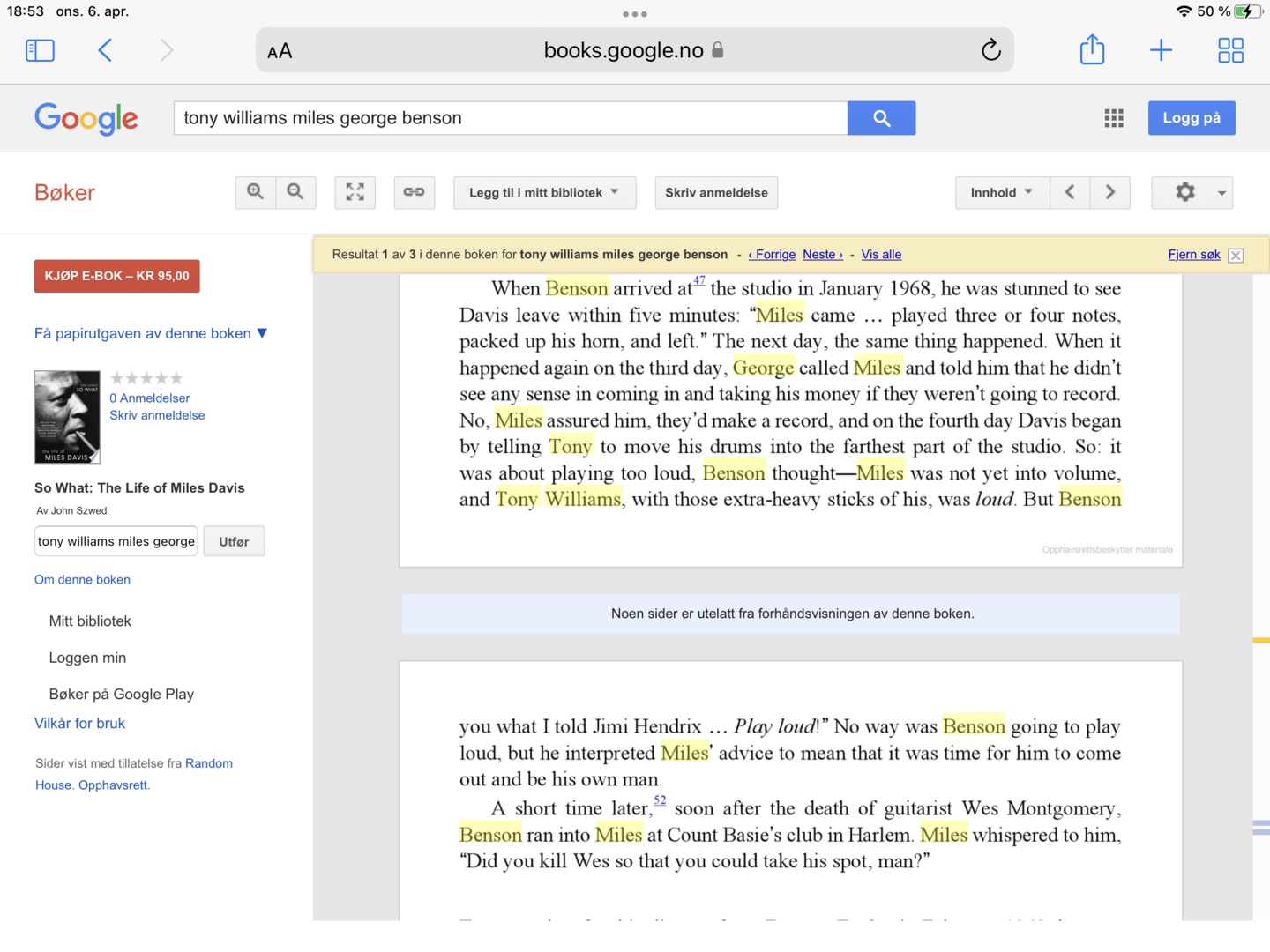
Task: Show the Safari tab overview
Action: point(1230,50)
